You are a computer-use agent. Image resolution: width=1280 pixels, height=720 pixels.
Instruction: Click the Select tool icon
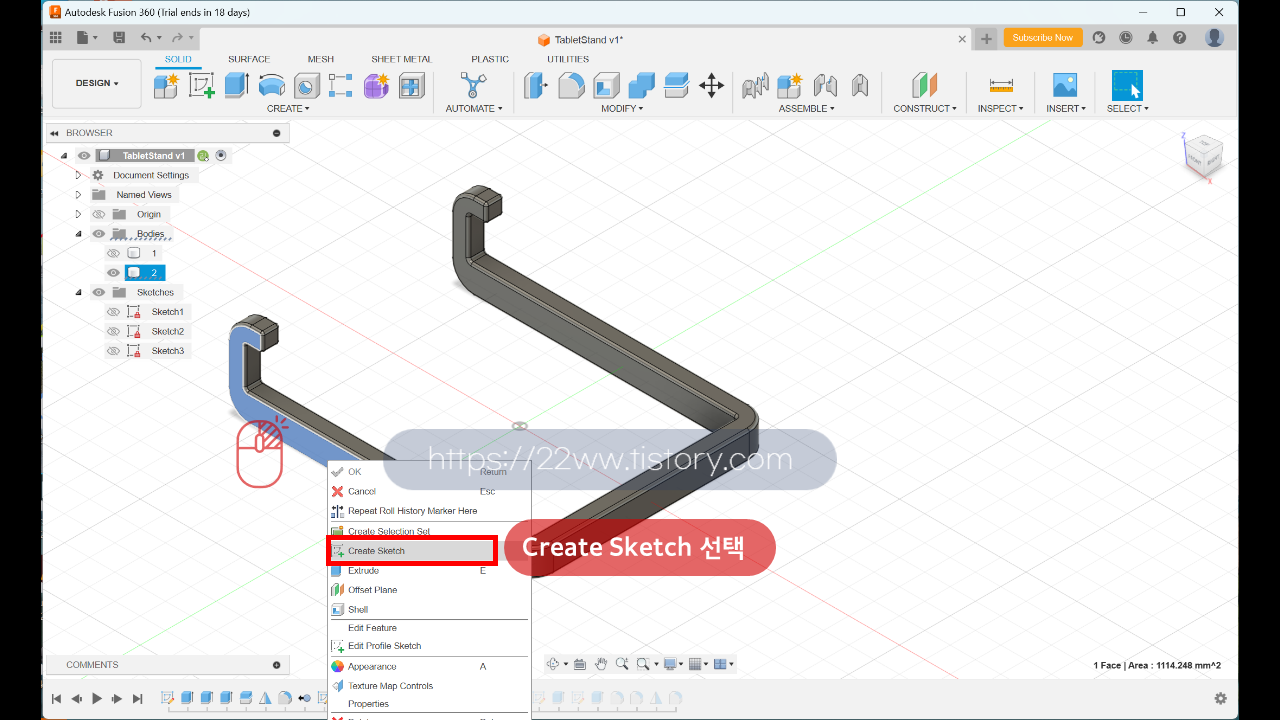[x=1127, y=85]
